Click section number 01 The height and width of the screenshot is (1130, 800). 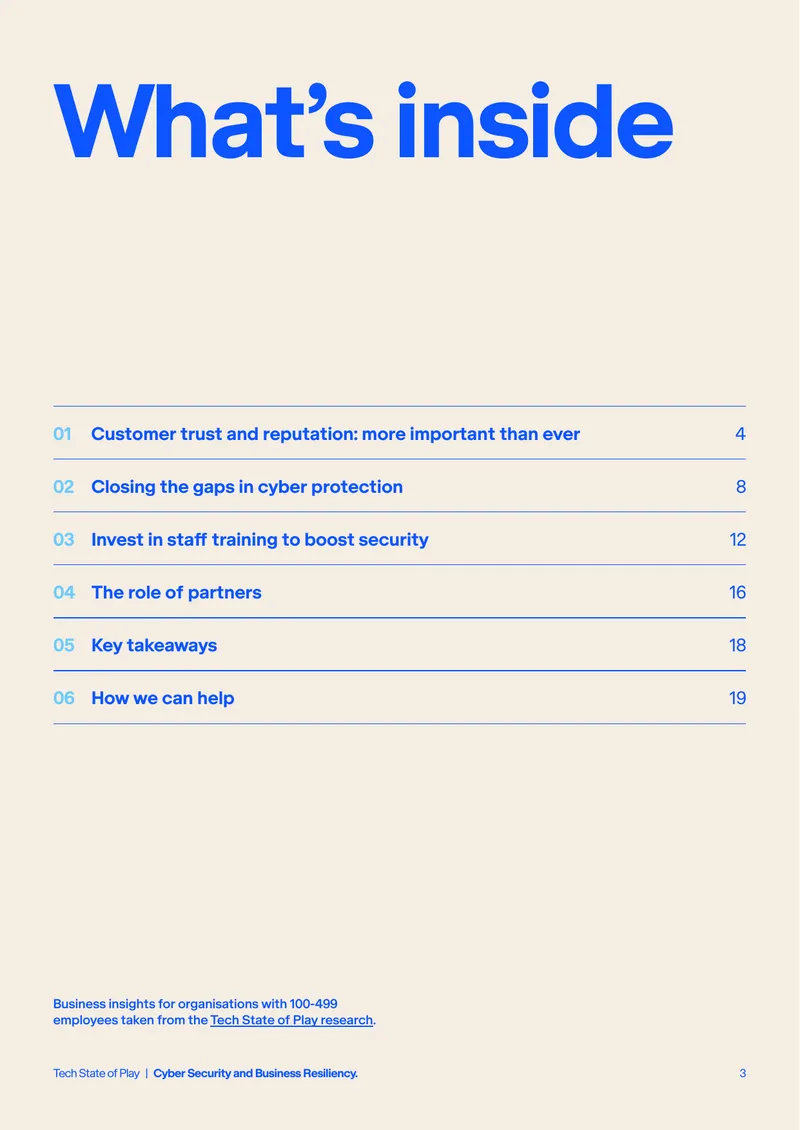(x=62, y=434)
